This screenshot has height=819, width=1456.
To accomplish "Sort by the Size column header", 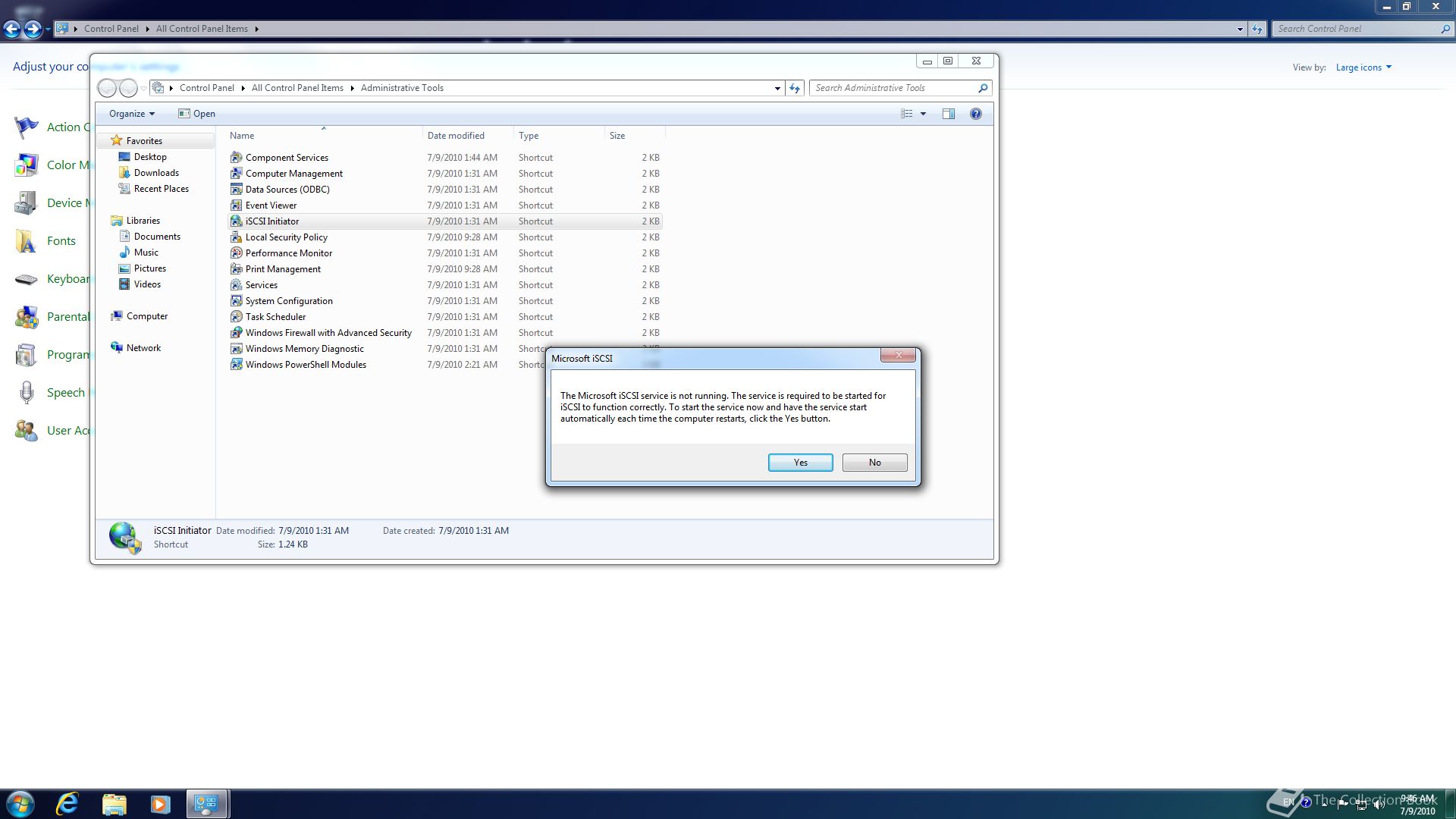I will [x=617, y=136].
